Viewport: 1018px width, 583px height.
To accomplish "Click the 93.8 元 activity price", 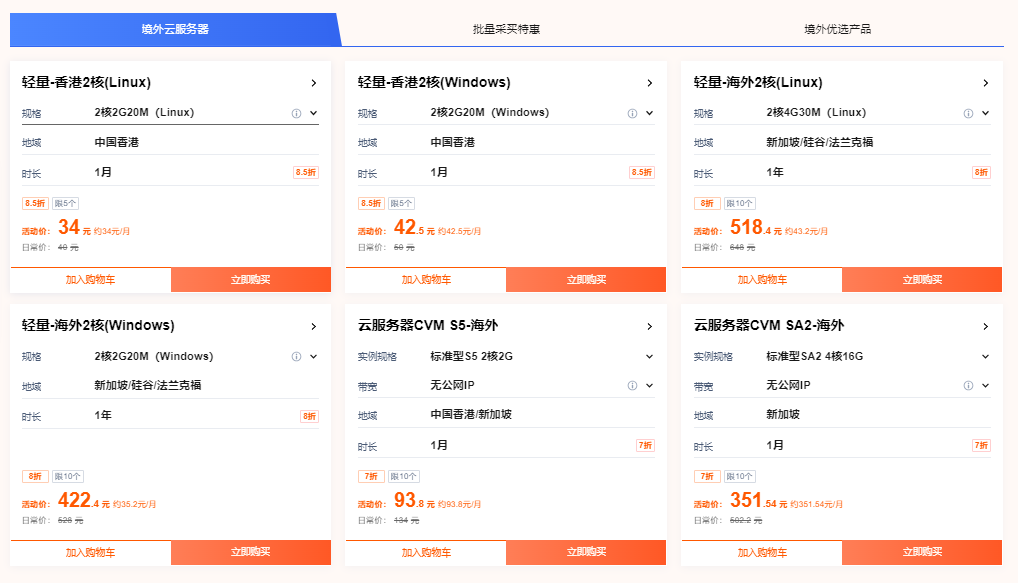I will 414,500.
